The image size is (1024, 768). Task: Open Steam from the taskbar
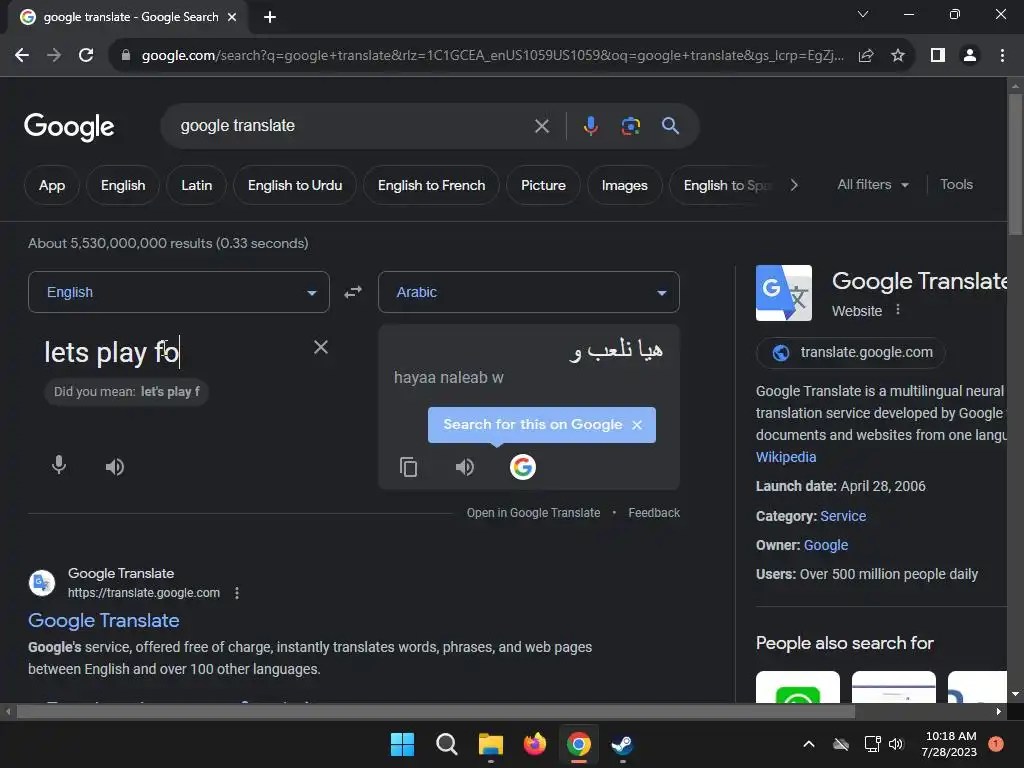[x=622, y=744]
